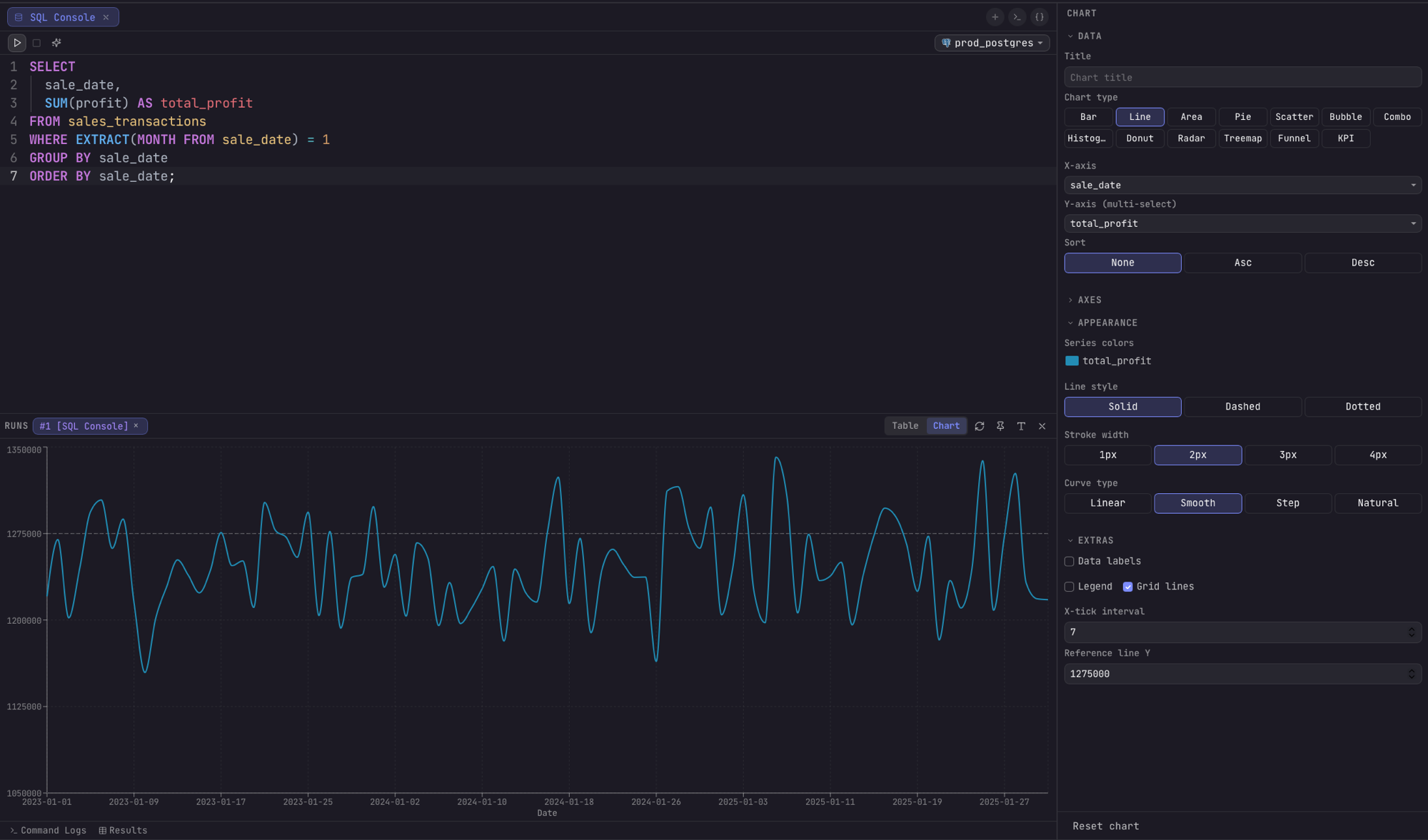Image resolution: width=1428 pixels, height=840 pixels.
Task: Pin the run results panel
Action: (x=1000, y=426)
